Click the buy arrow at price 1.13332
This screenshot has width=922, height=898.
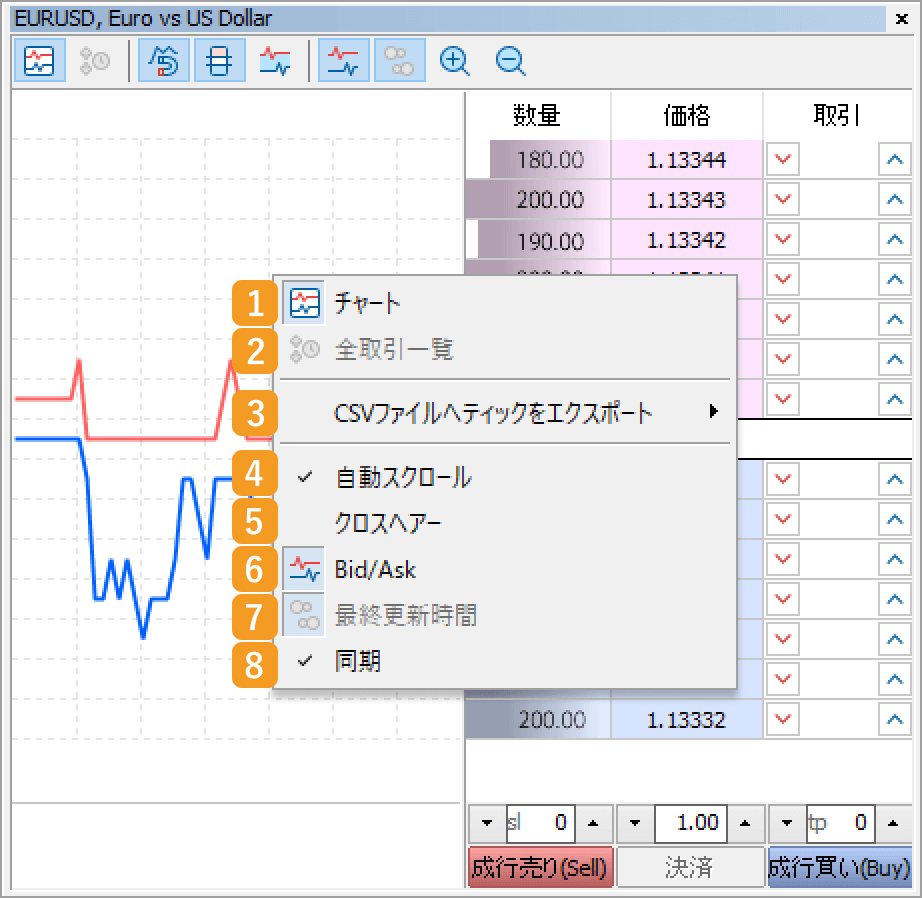[894, 719]
